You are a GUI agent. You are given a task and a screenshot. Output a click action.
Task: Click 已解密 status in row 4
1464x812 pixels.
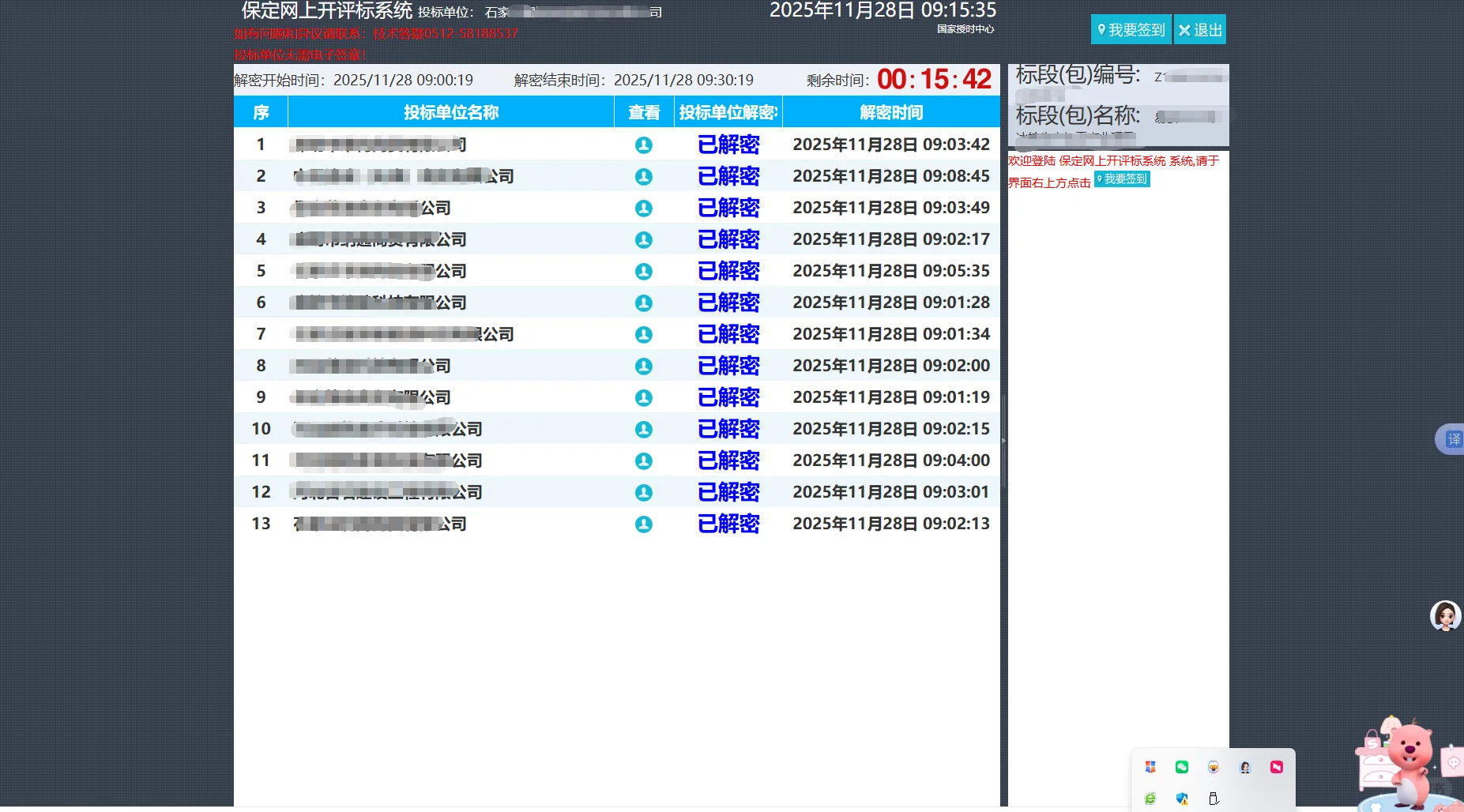(x=728, y=239)
